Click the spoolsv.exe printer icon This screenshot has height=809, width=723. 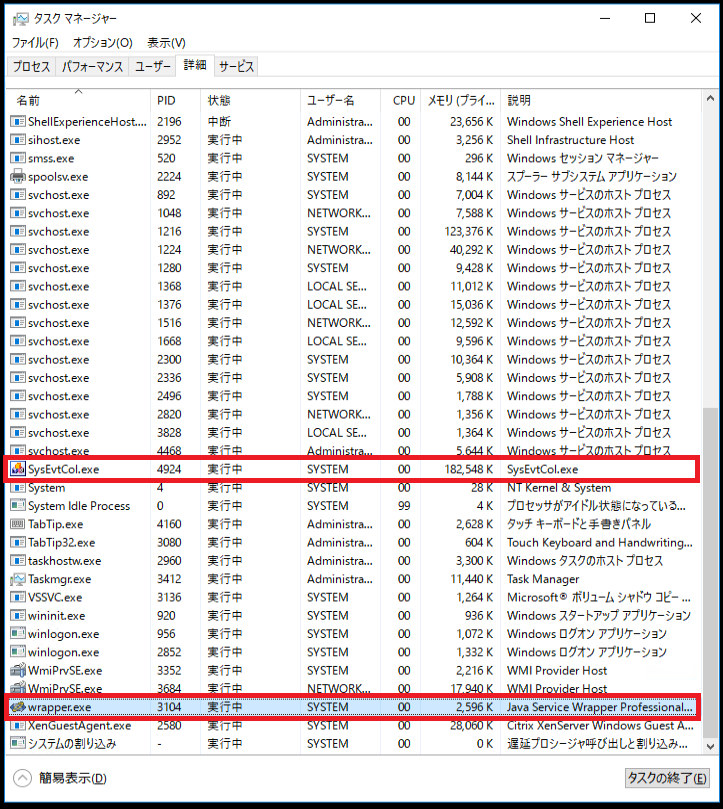[x=18, y=176]
